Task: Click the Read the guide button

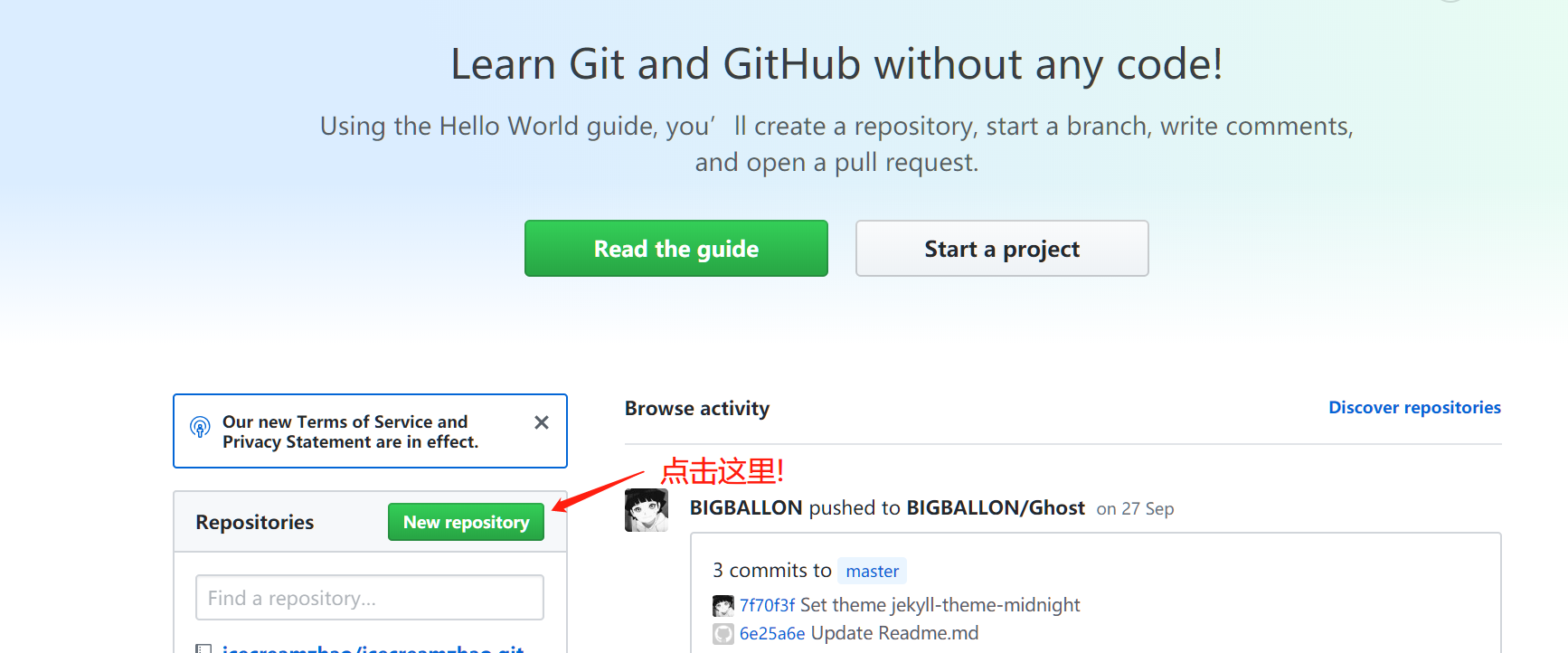Action: pyautogui.click(x=675, y=249)
